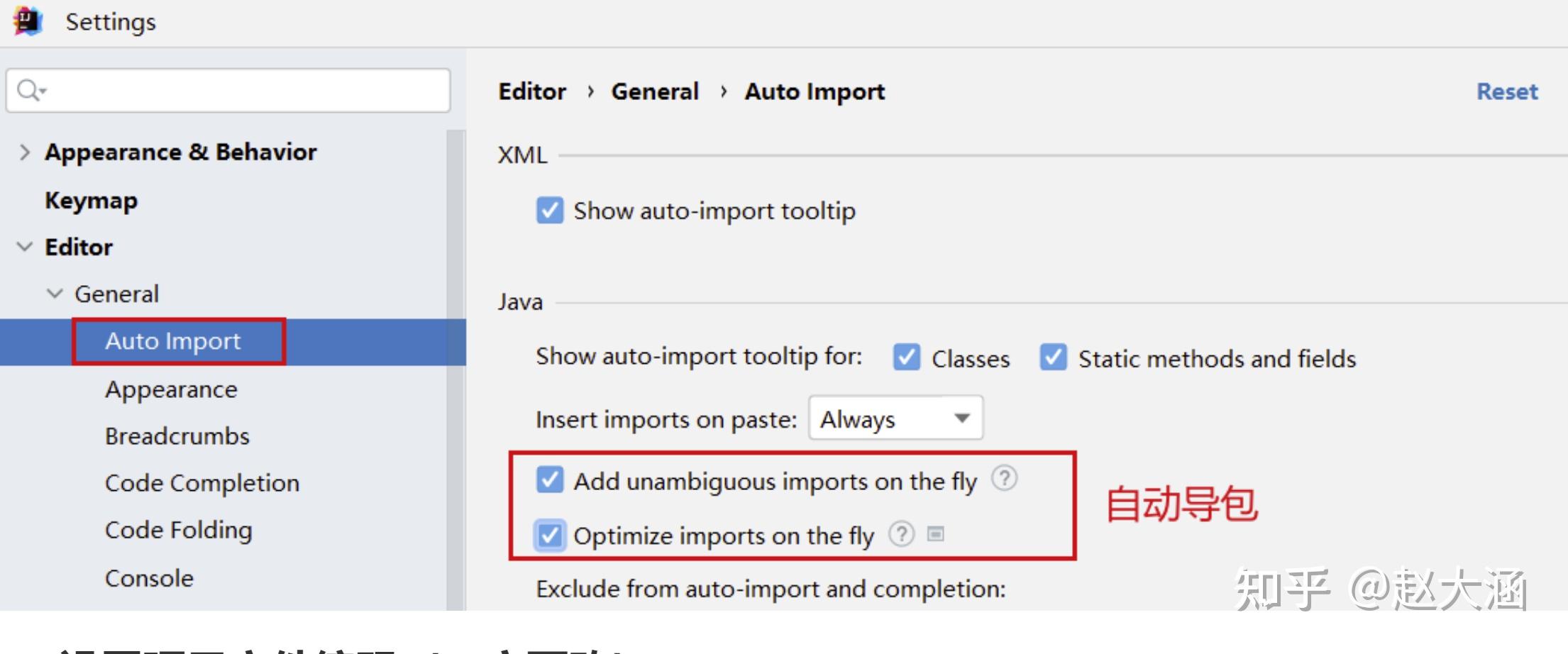Click inside the settings search field
This screenshot has width=1568, height=654.
(x=228, y=91)
